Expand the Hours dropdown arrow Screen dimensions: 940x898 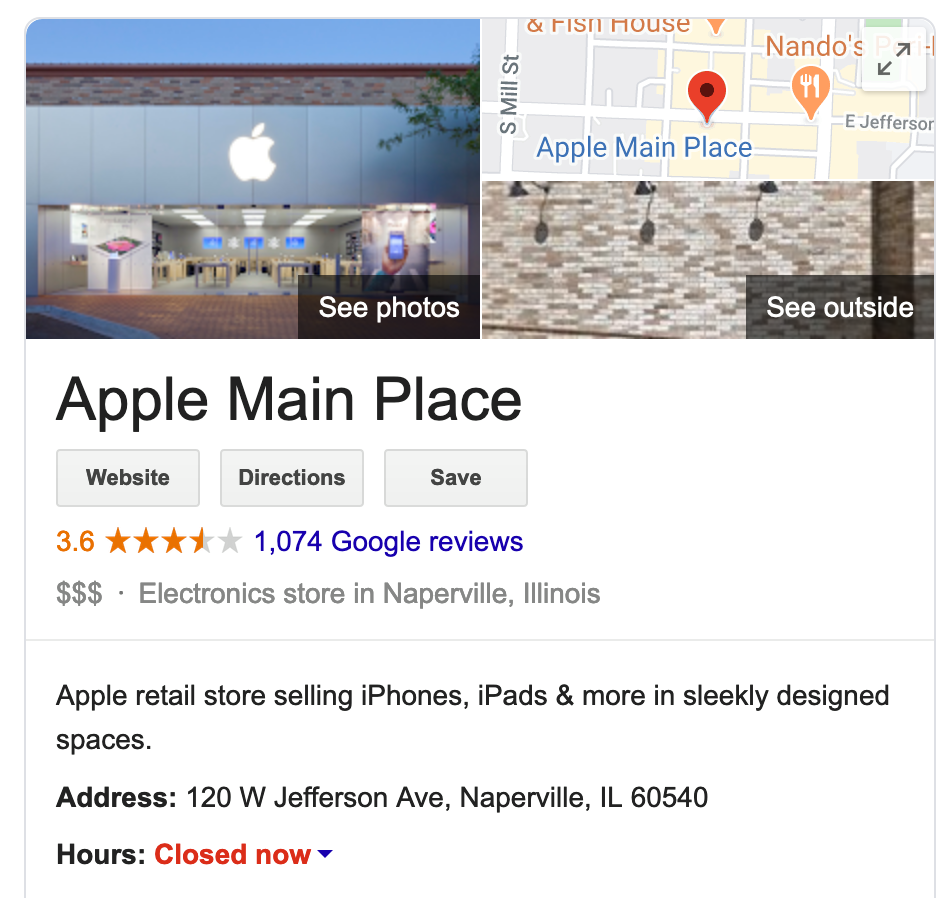(325, 855)
